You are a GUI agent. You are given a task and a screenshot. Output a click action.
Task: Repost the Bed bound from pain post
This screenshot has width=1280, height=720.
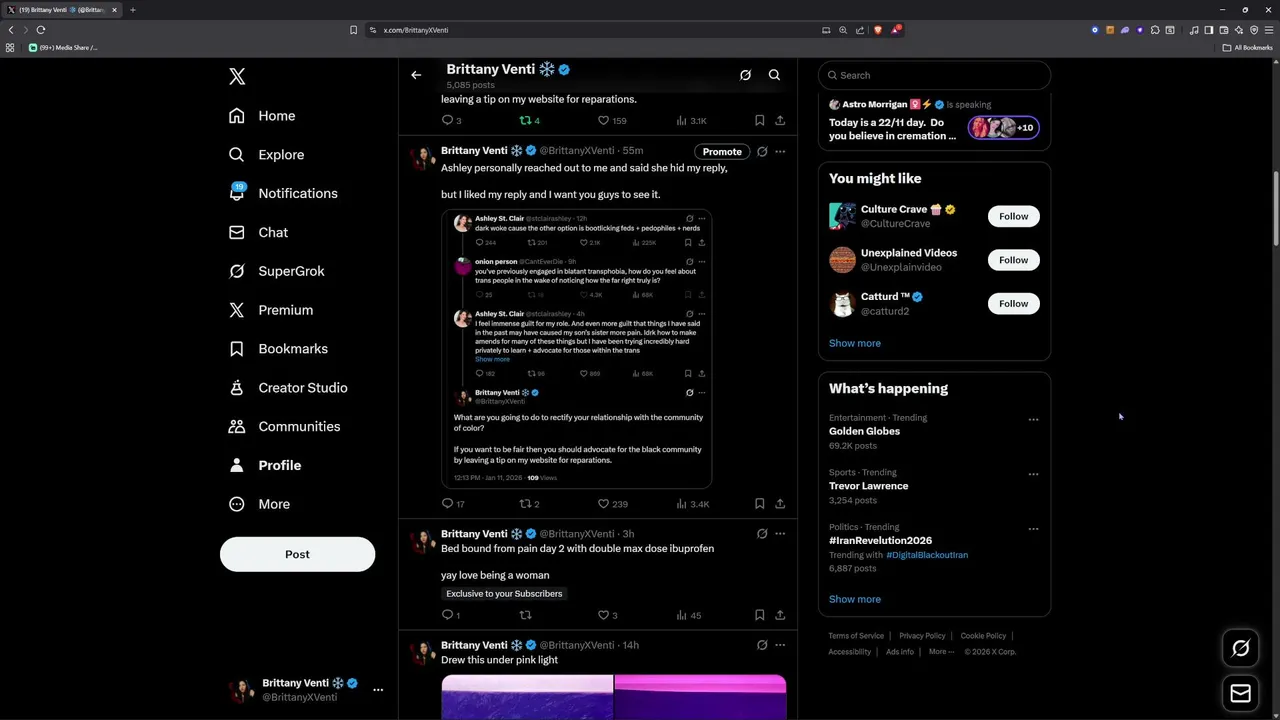(525, 615)
